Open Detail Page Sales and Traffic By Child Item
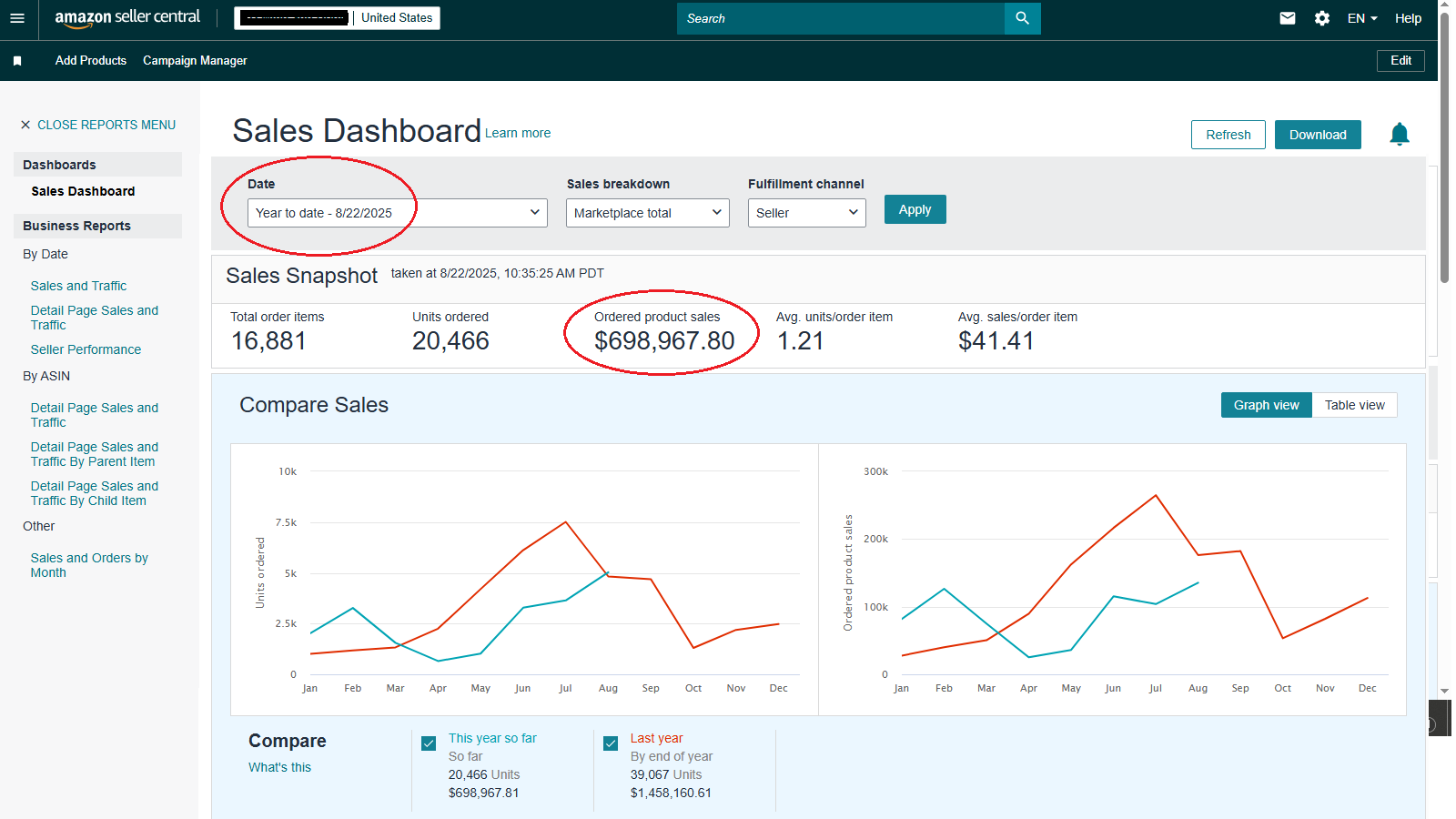Viewport: 1456px width, 819px height. [95, 493]
